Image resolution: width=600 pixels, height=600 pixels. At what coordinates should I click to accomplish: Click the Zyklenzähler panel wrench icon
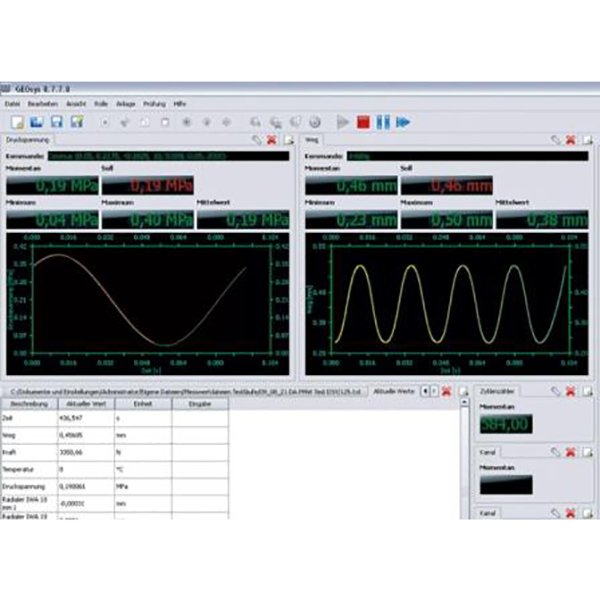click(555, 391)
